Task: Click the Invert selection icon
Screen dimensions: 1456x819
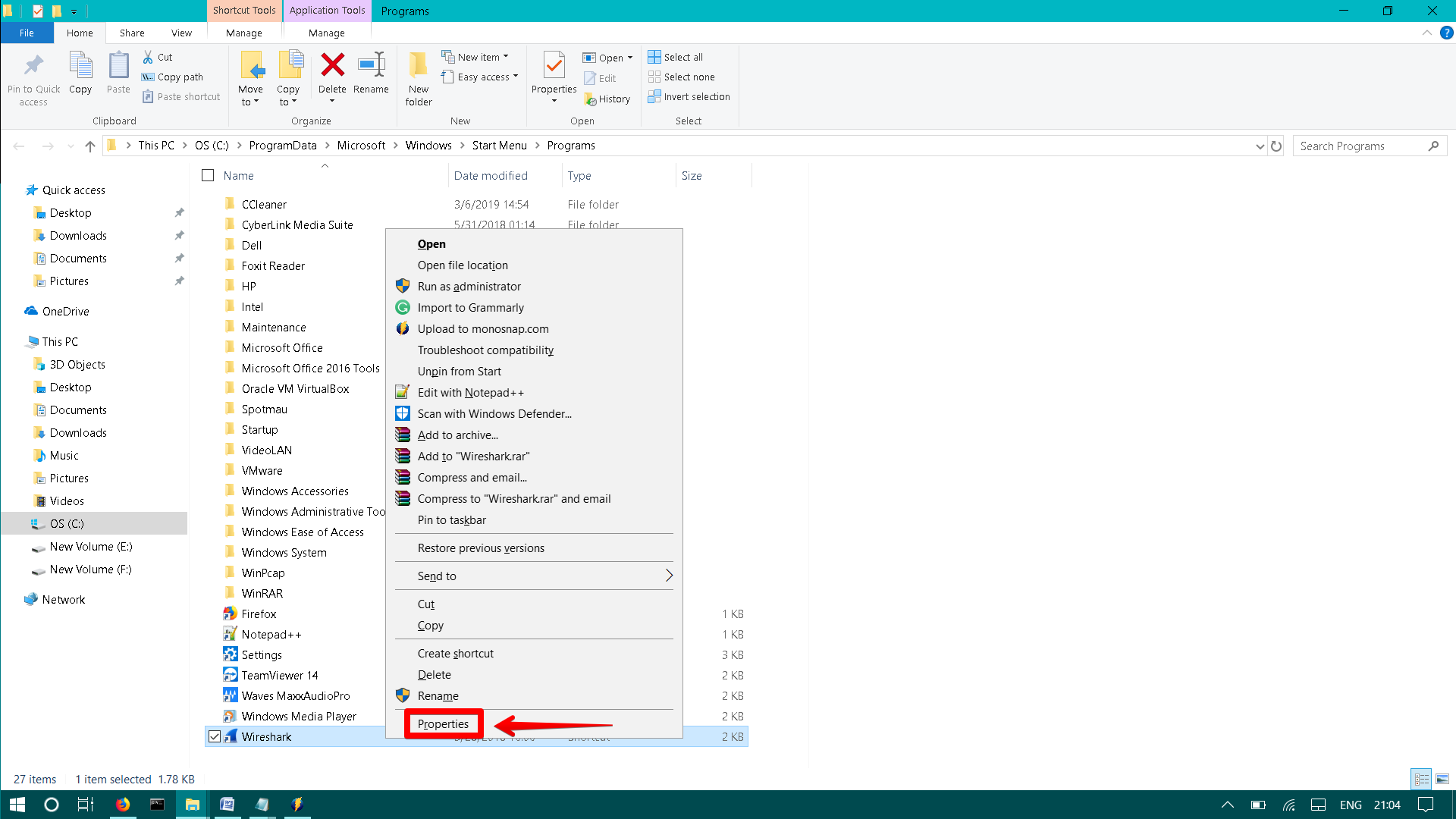Action: point(654,96)
